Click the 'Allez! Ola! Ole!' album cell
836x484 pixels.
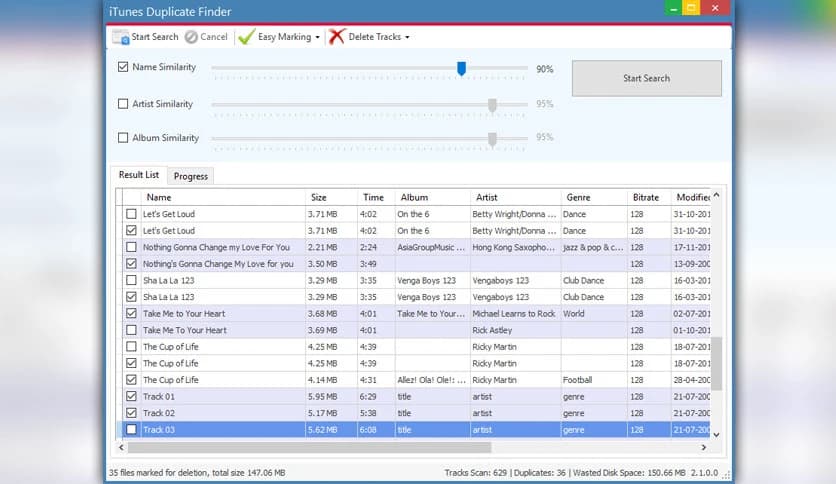431,380
